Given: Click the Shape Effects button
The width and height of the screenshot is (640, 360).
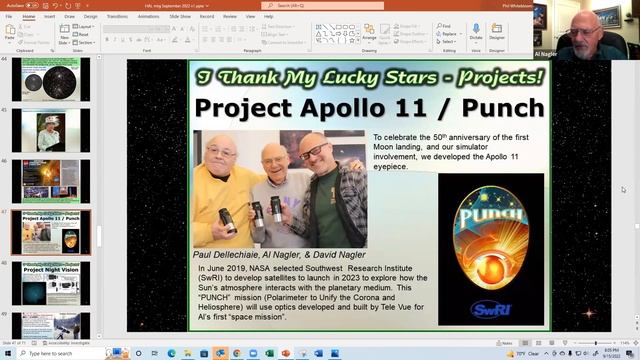Looking at the screenshot, I should 409,42.
